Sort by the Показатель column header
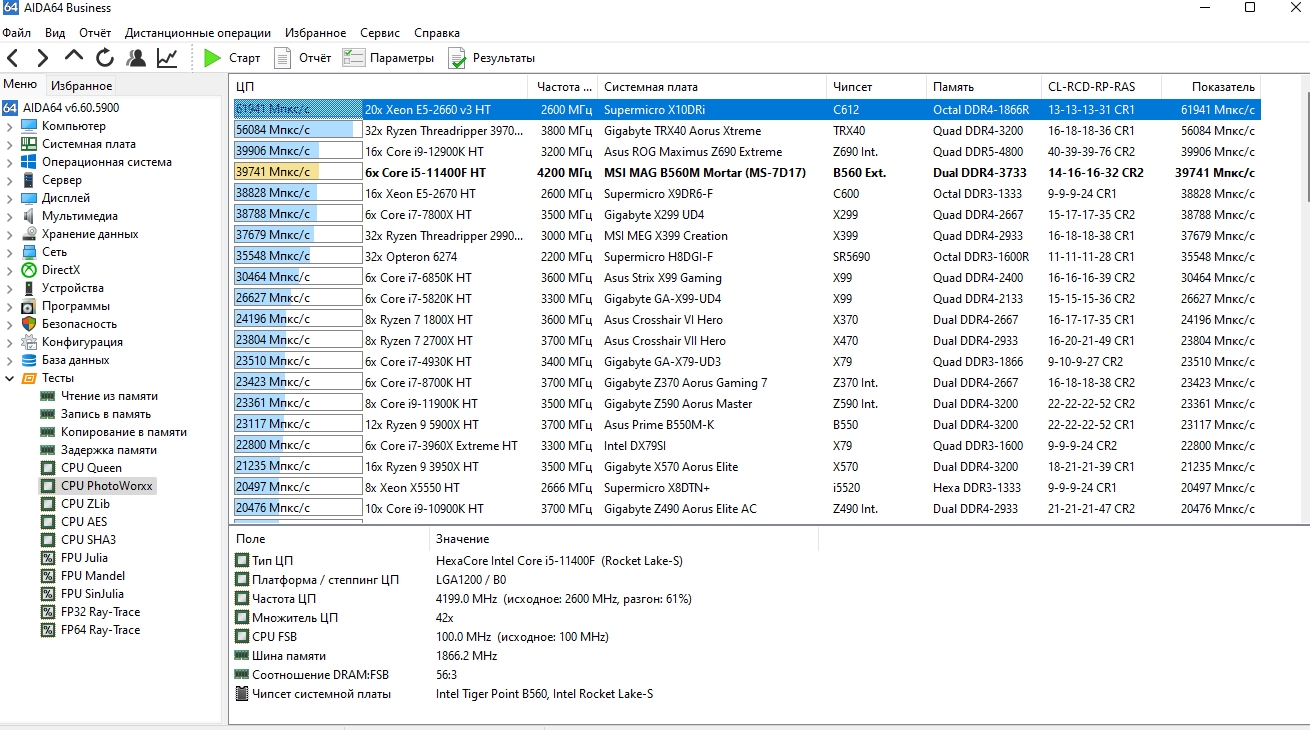This screenshot has height=730, width=1310. [x=1211, y=87]
